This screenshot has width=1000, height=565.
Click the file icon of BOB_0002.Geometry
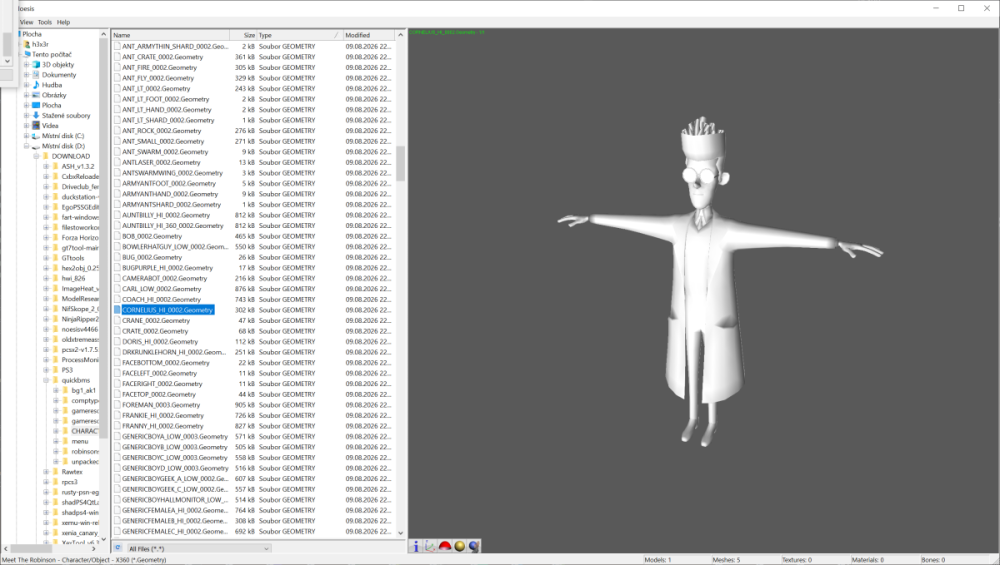tap(117, 236)
